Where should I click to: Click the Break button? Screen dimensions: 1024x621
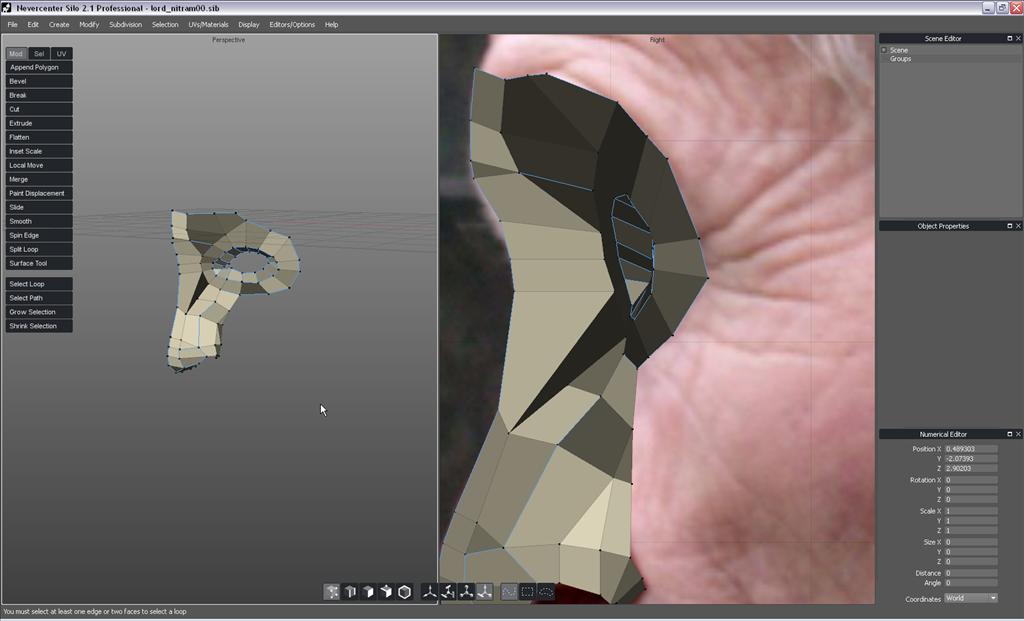pos(39,95)
